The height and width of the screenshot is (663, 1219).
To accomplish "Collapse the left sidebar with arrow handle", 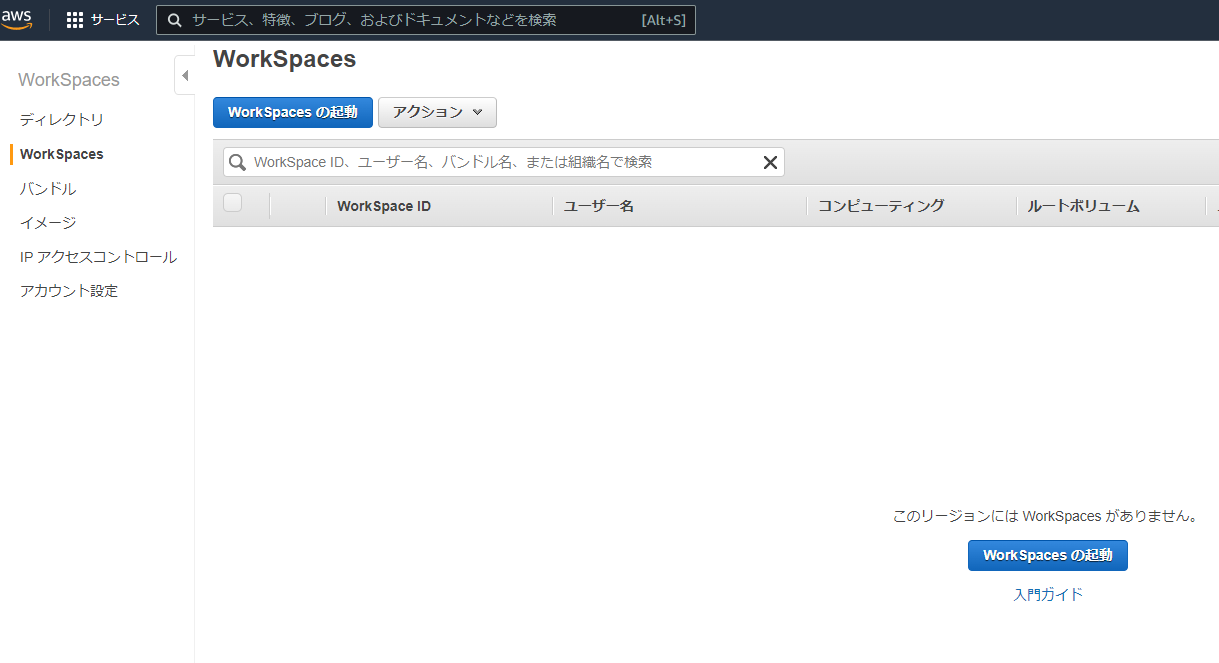I will tap(185, 76).
